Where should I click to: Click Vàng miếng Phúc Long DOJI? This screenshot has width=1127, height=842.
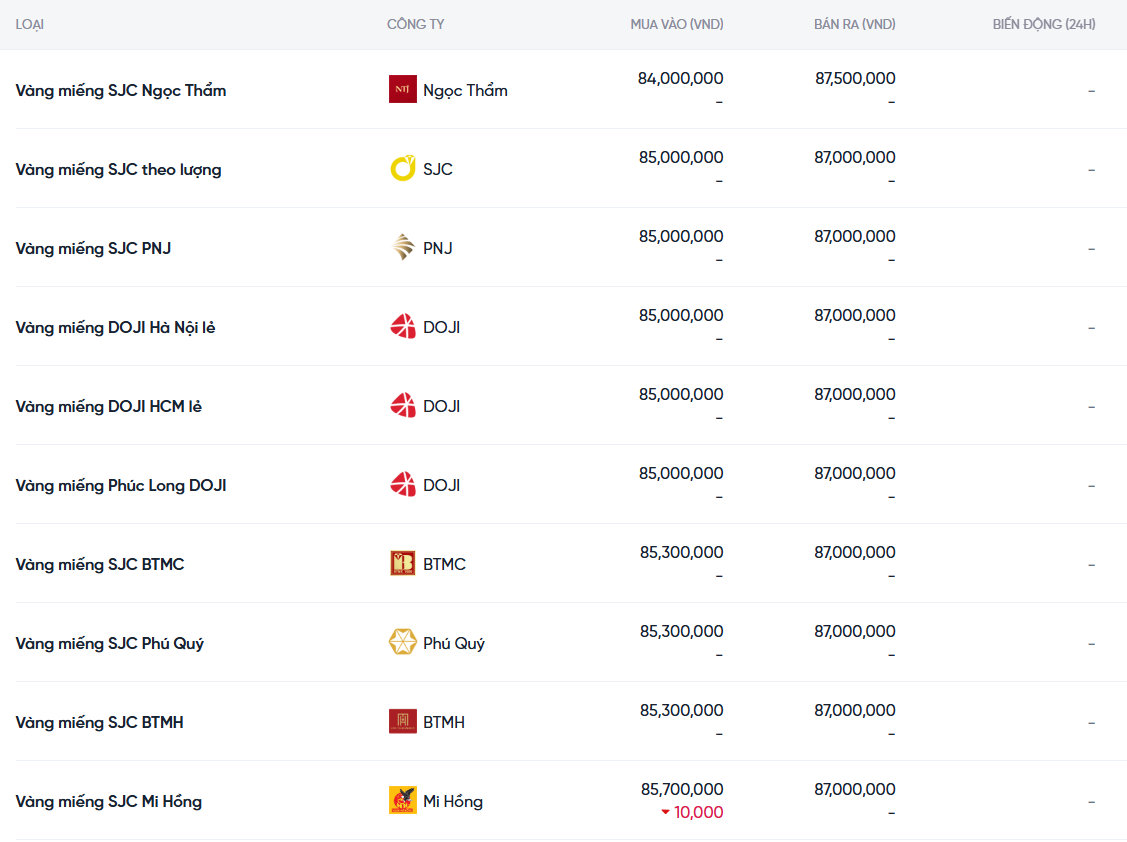(x=121, y=486)
